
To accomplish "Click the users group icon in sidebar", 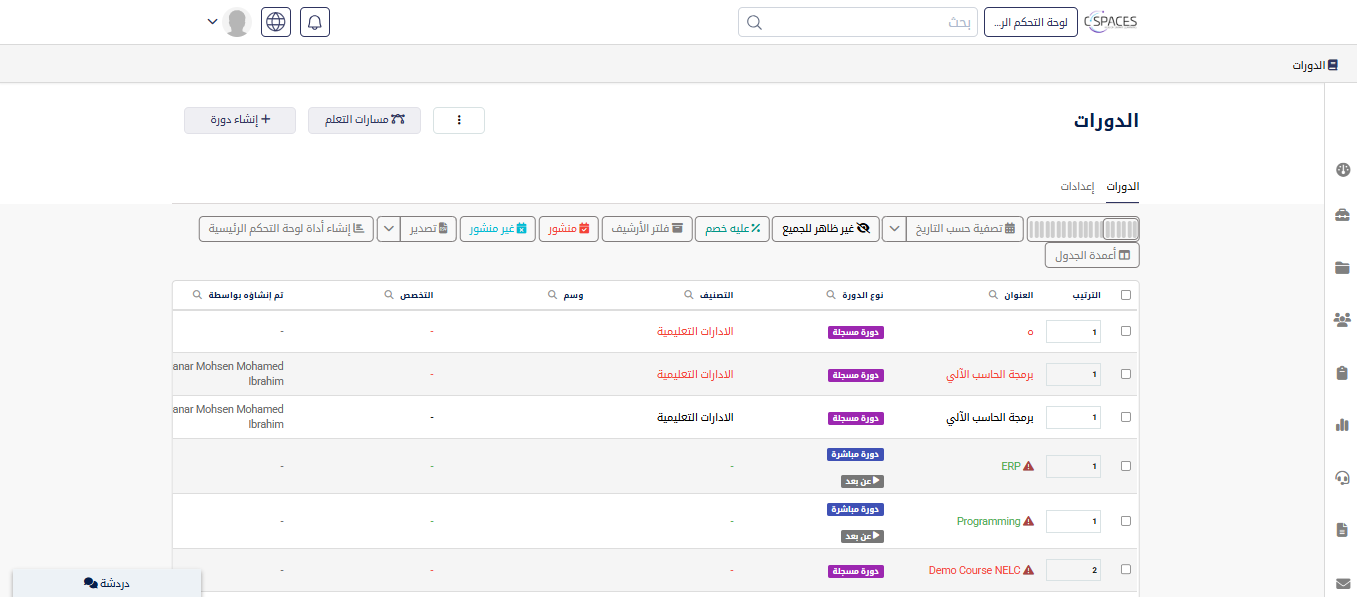I will click(1342, 320).
